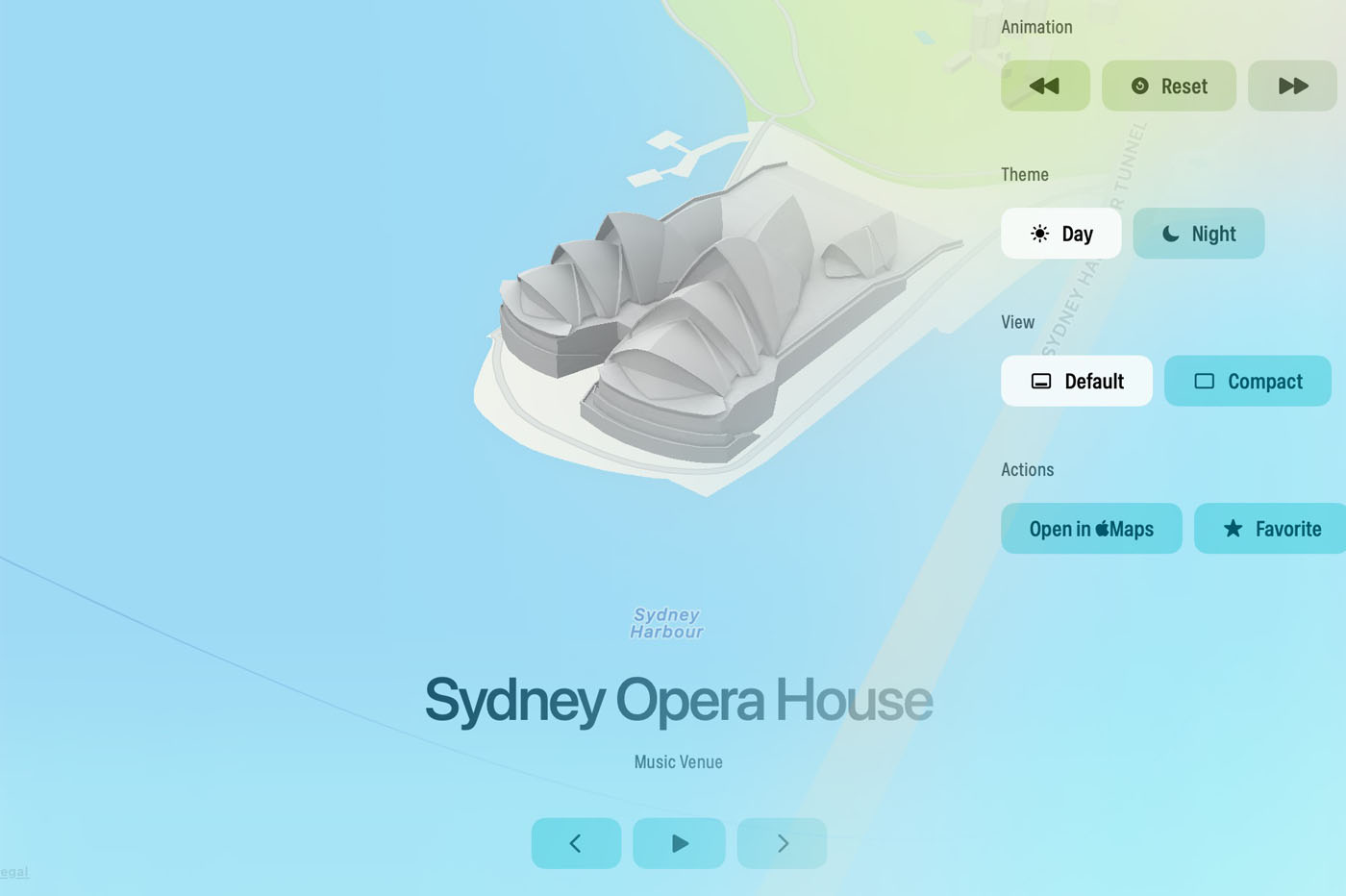Viewport: 1346px width, 896px height.
Task: Click the fast-forward animation button
Action: point(1292,86)
